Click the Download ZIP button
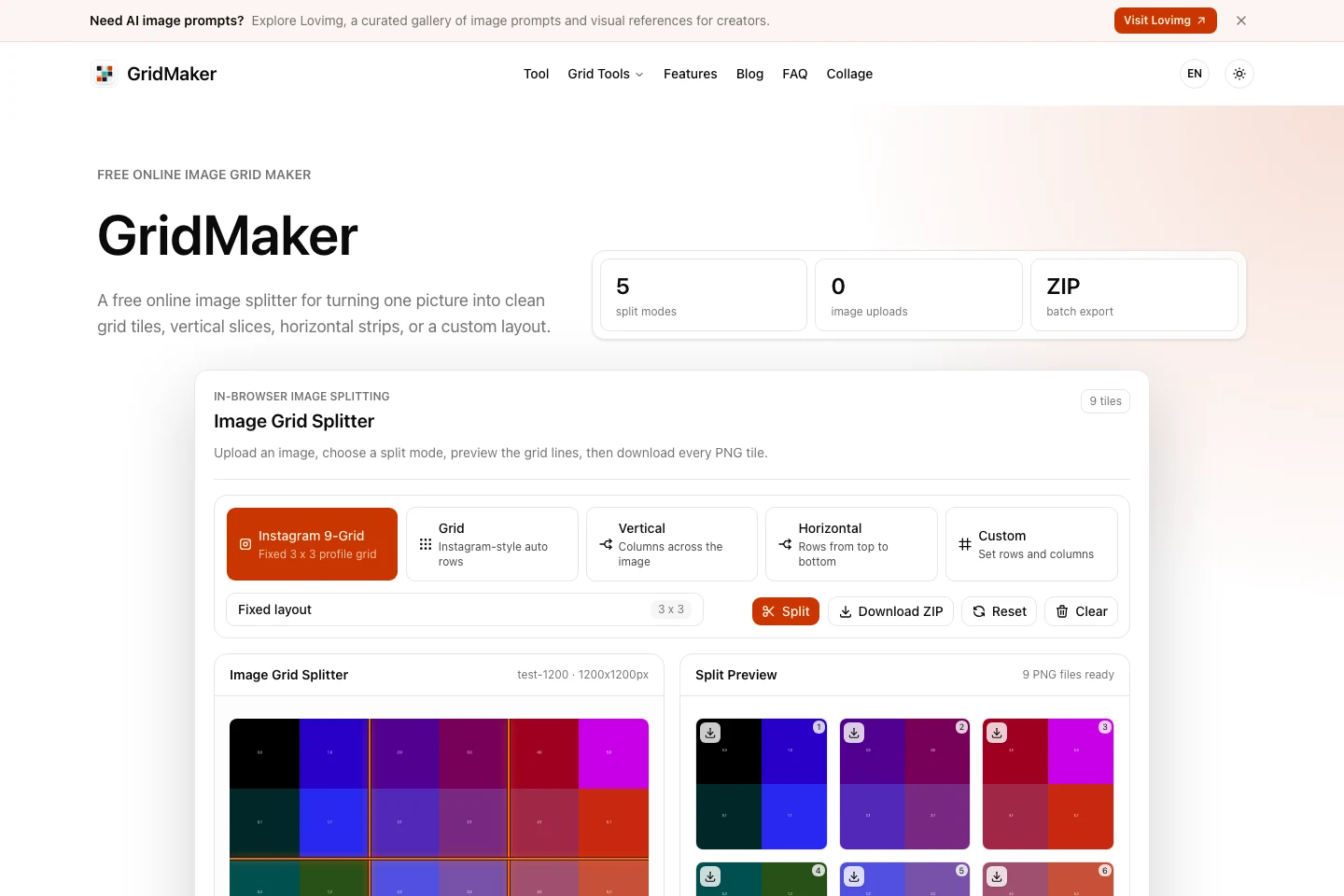This screenshot has width=1344, height=896. (890, 611)
